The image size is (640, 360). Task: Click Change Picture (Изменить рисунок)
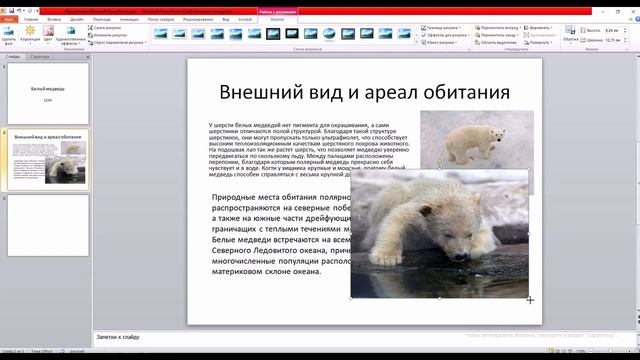(108, 35)
